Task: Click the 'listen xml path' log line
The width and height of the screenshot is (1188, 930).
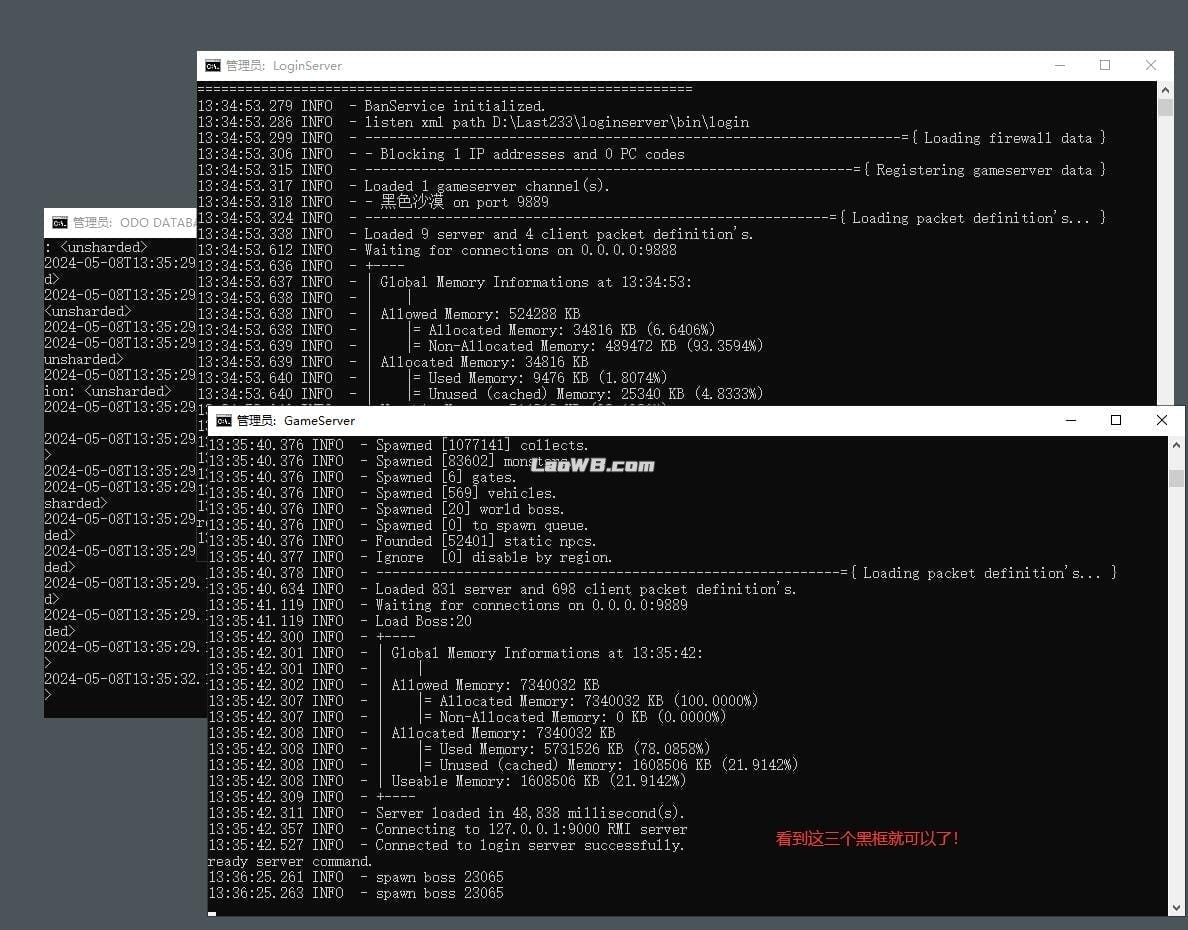Action: 474,122
